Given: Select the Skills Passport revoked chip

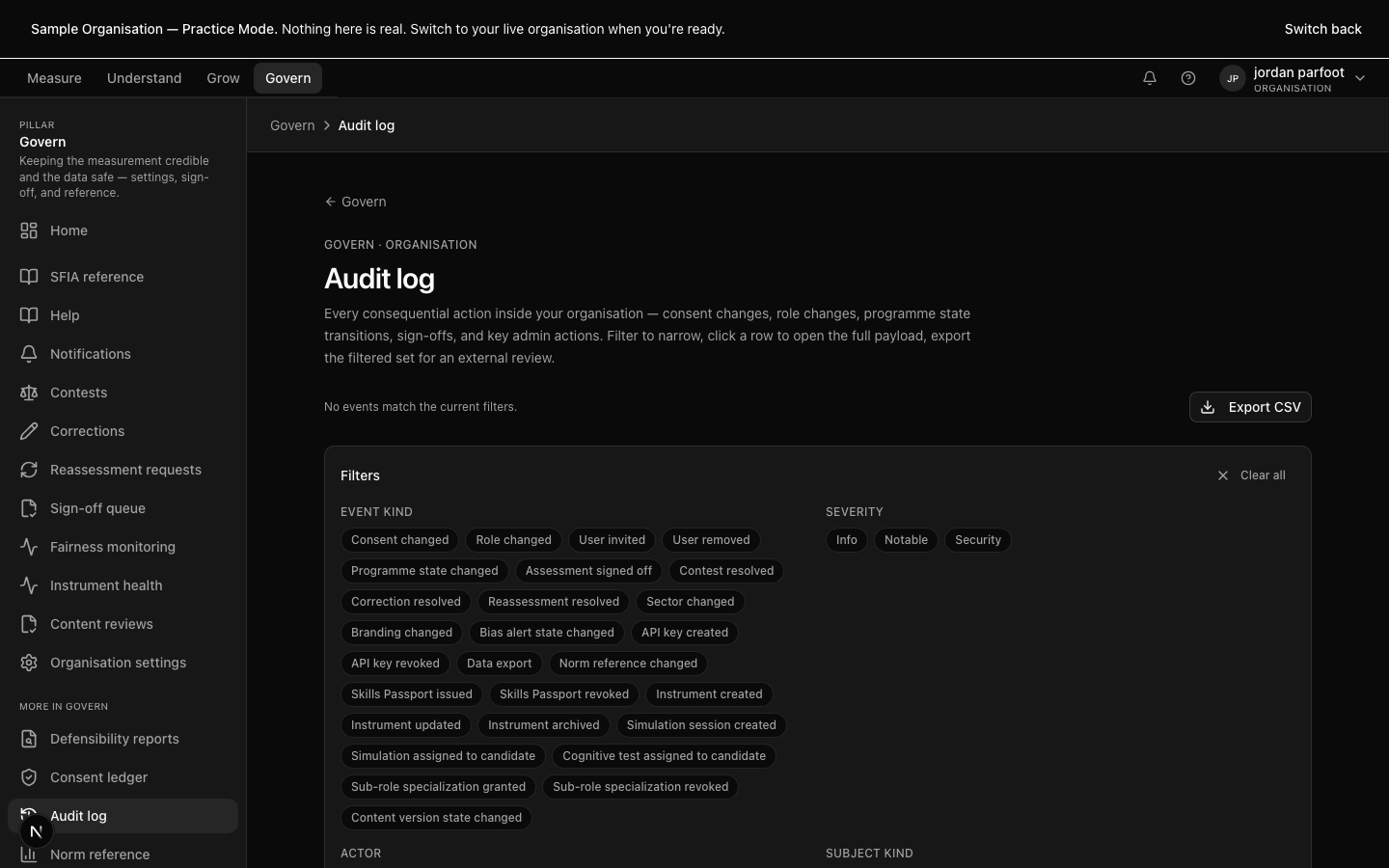Looking at the screenshot, I should point(564,694).
